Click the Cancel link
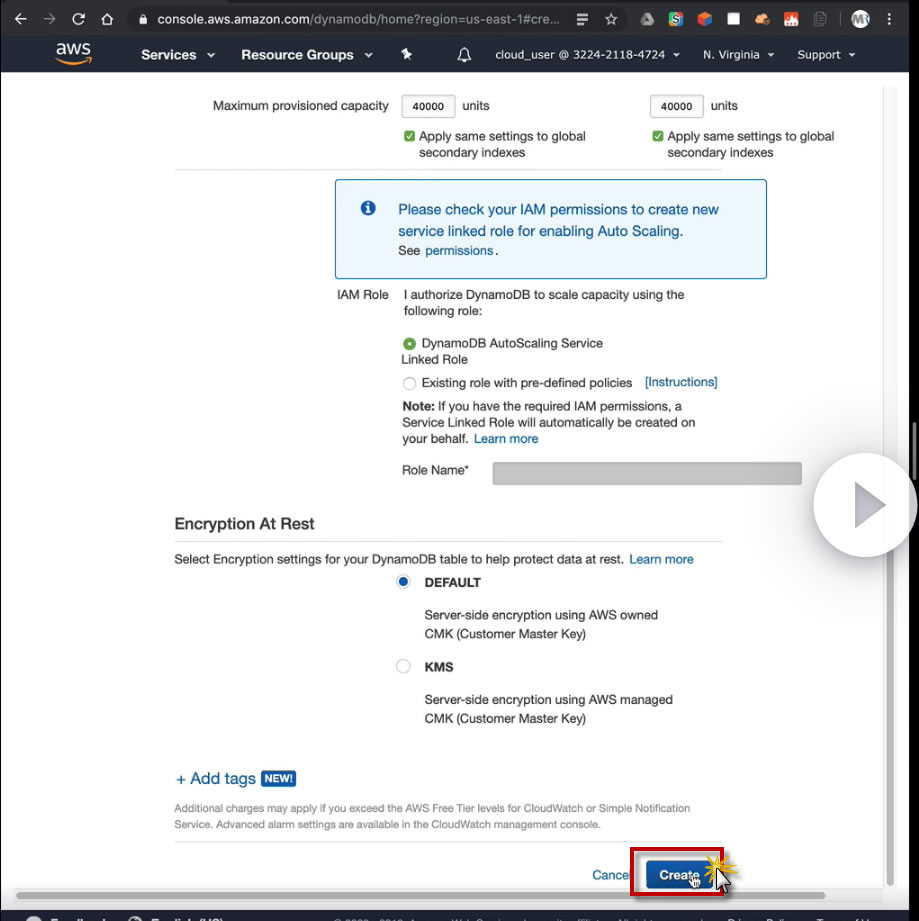This screenshot has width=919, height=921. coord(611,875)
